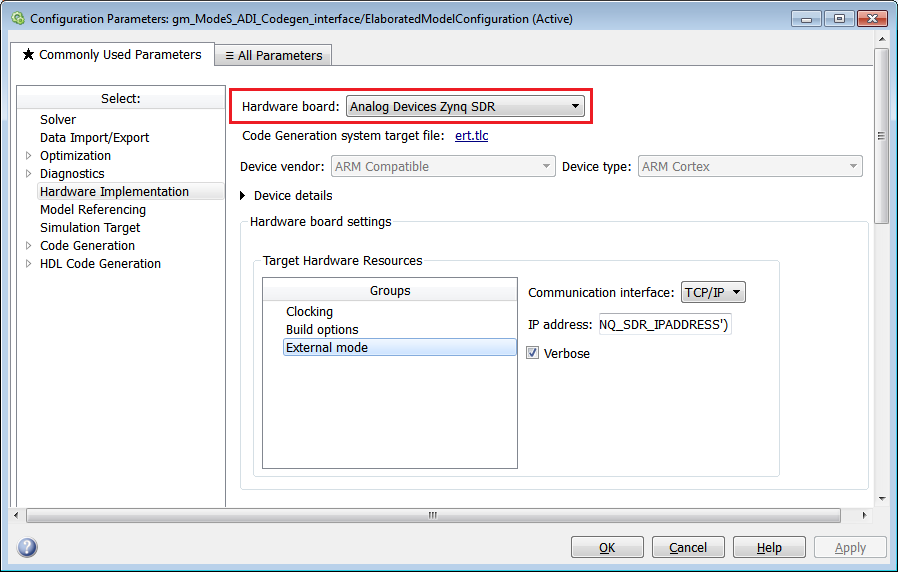Expand the Device details section

tap(243, 196)
